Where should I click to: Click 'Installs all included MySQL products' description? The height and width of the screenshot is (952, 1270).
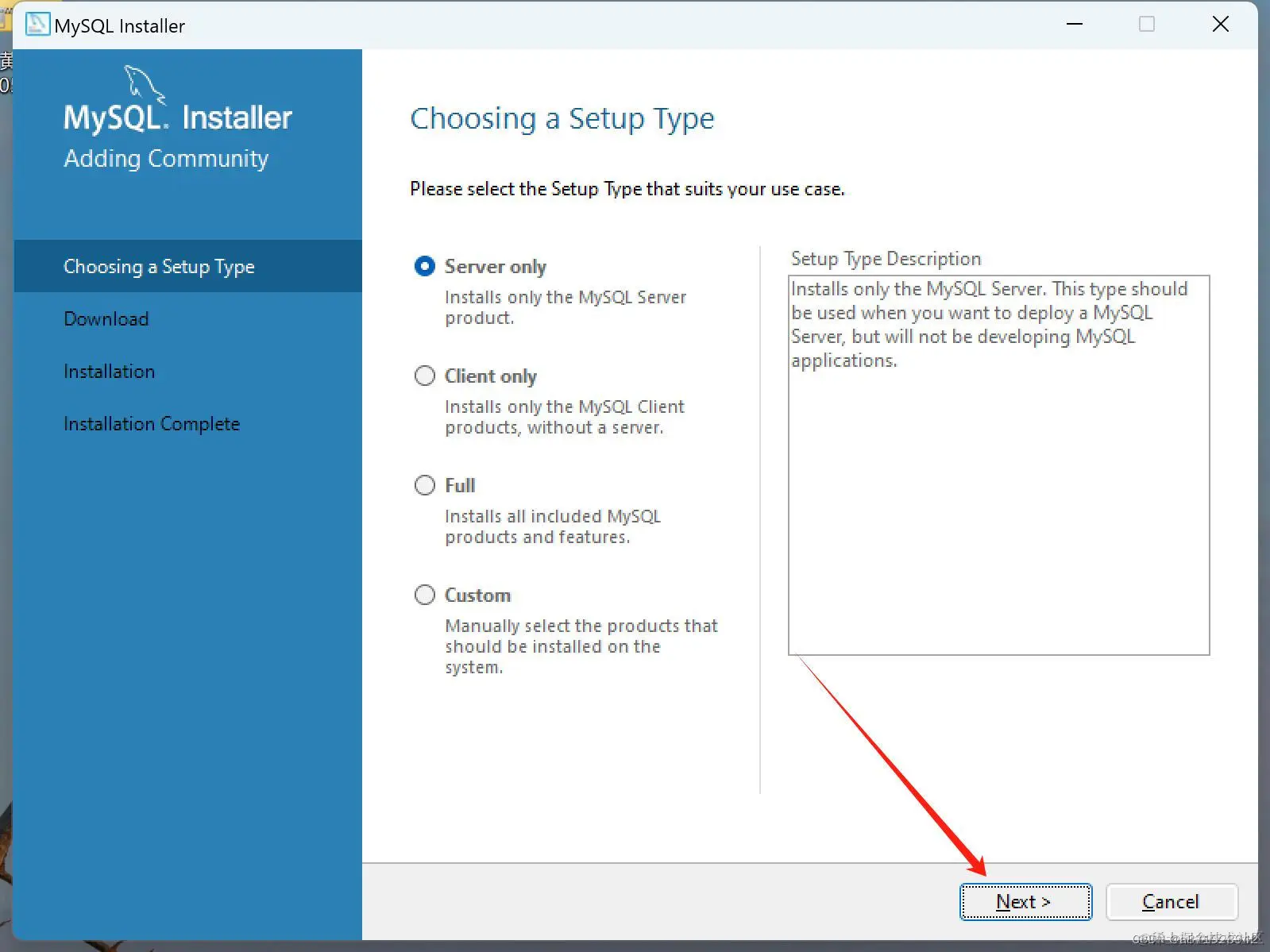553,526
